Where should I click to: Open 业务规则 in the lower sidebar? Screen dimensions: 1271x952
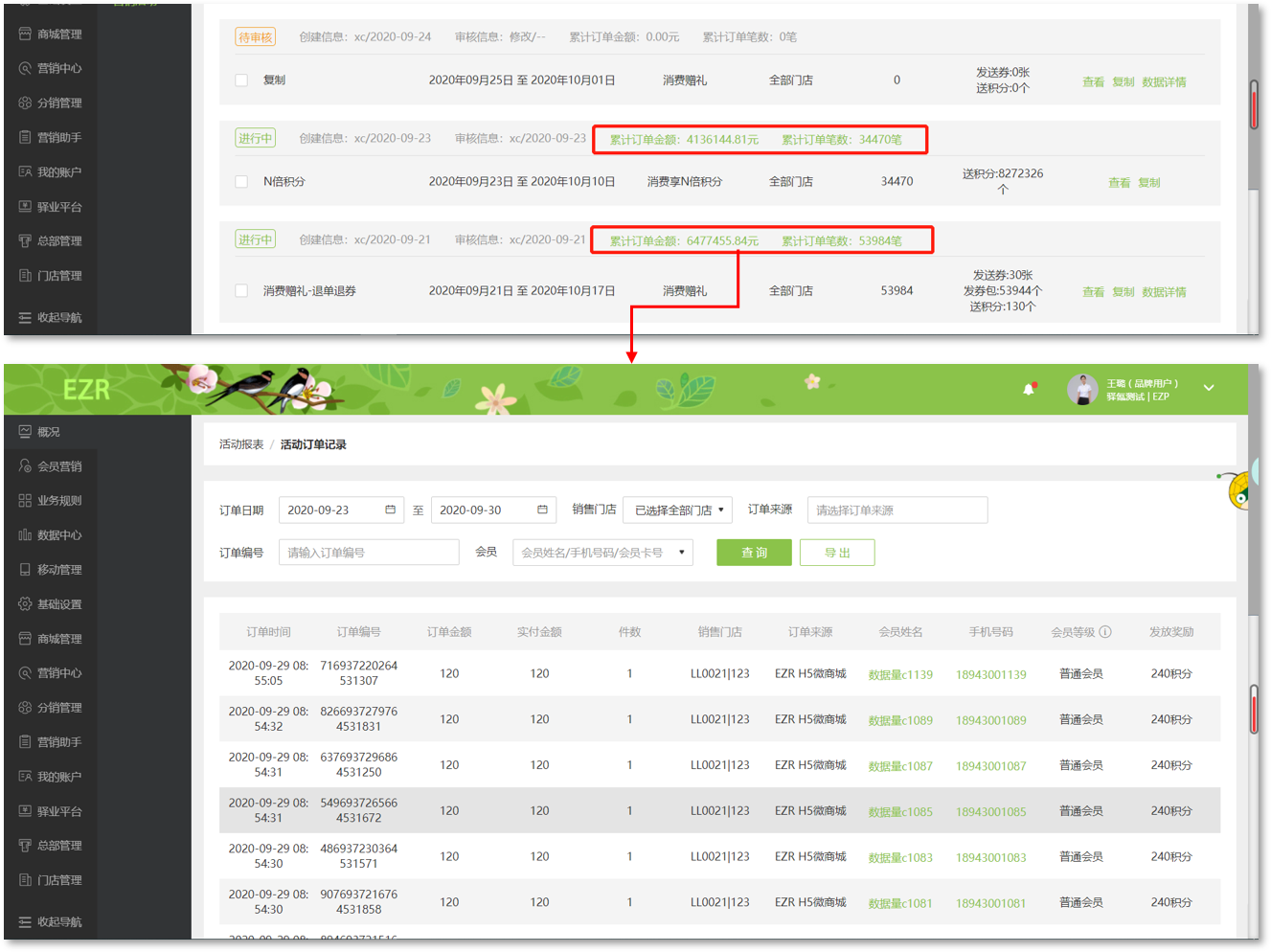click(x=59, y=501)
